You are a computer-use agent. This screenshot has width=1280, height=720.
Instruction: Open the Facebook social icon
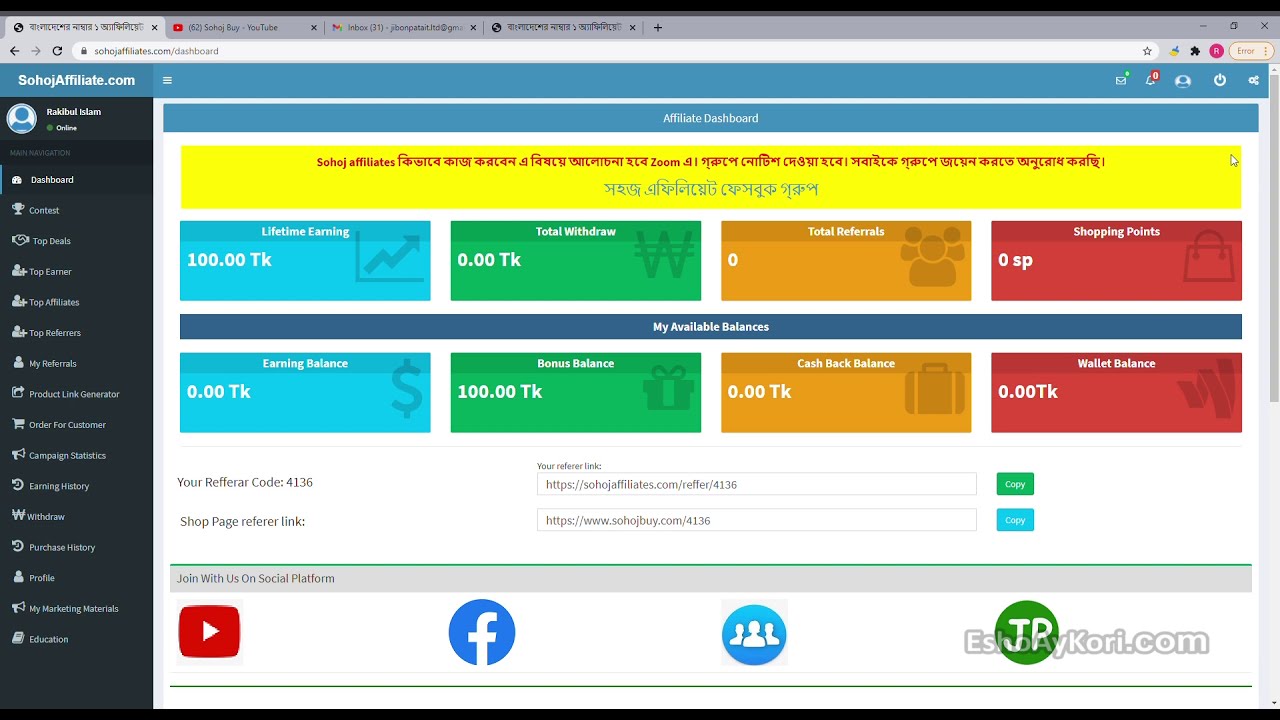(481, 632)
